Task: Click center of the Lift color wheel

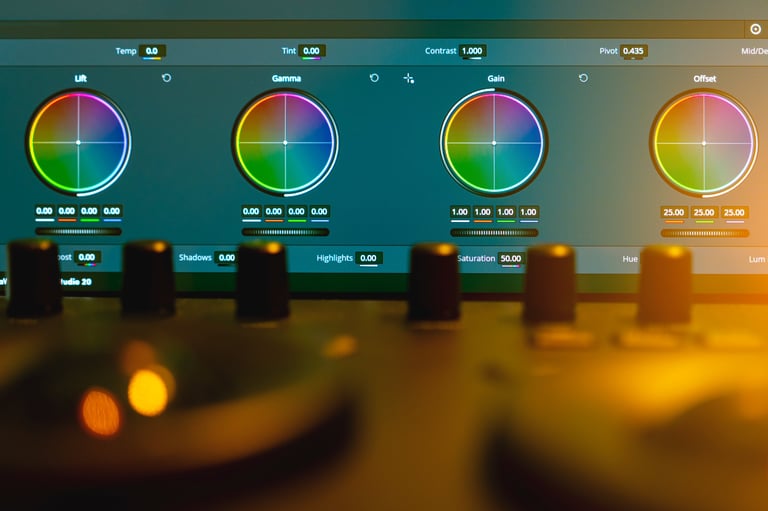Action: point(78,143)
